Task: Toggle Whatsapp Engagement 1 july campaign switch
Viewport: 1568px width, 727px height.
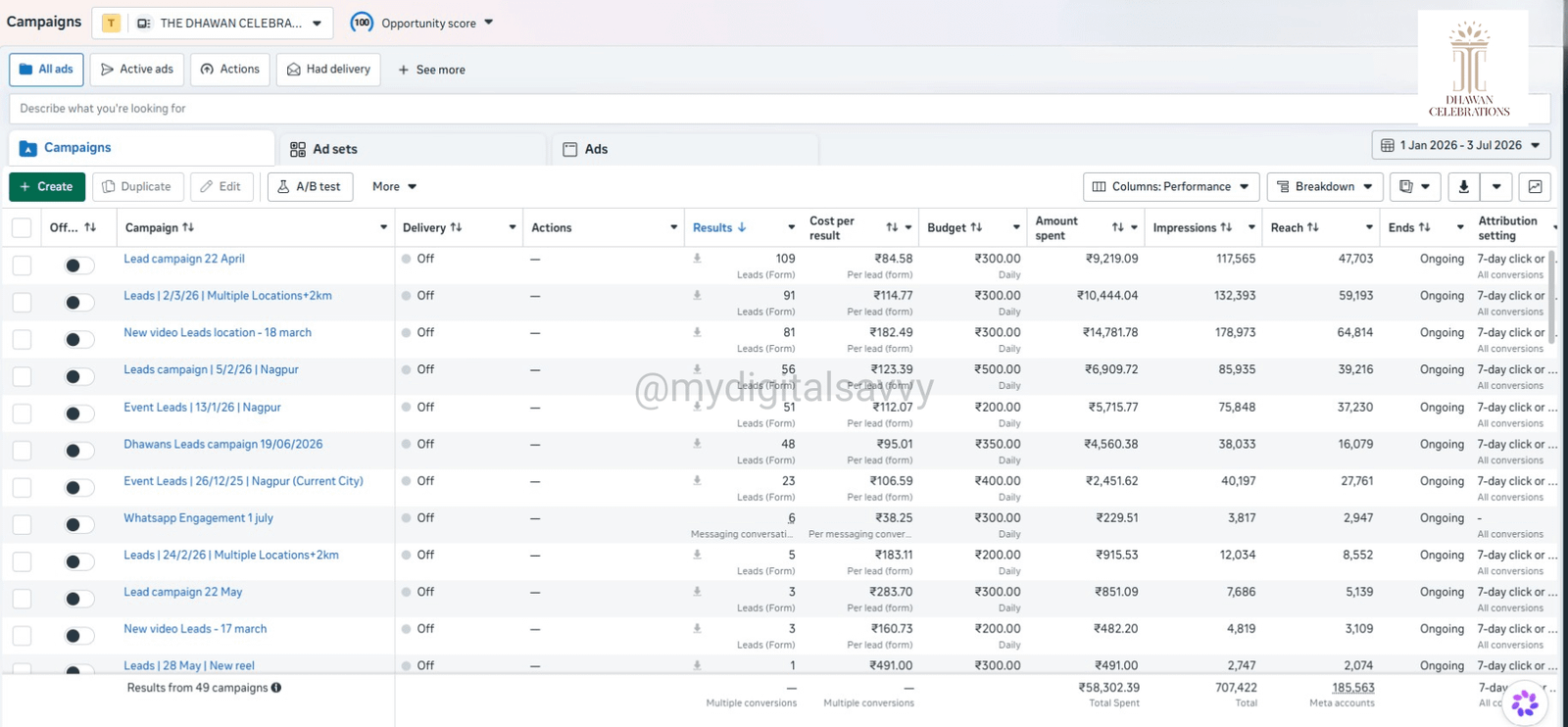Action: point(78,524)
